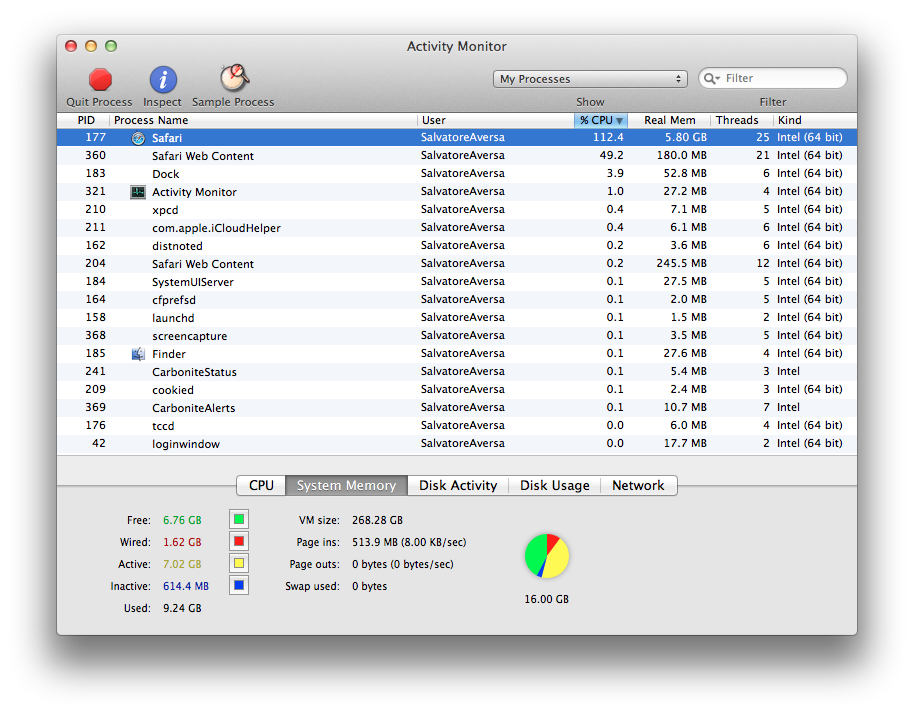Select the launchd process row
Screen dimensions: 914x714
click(457, 318)
